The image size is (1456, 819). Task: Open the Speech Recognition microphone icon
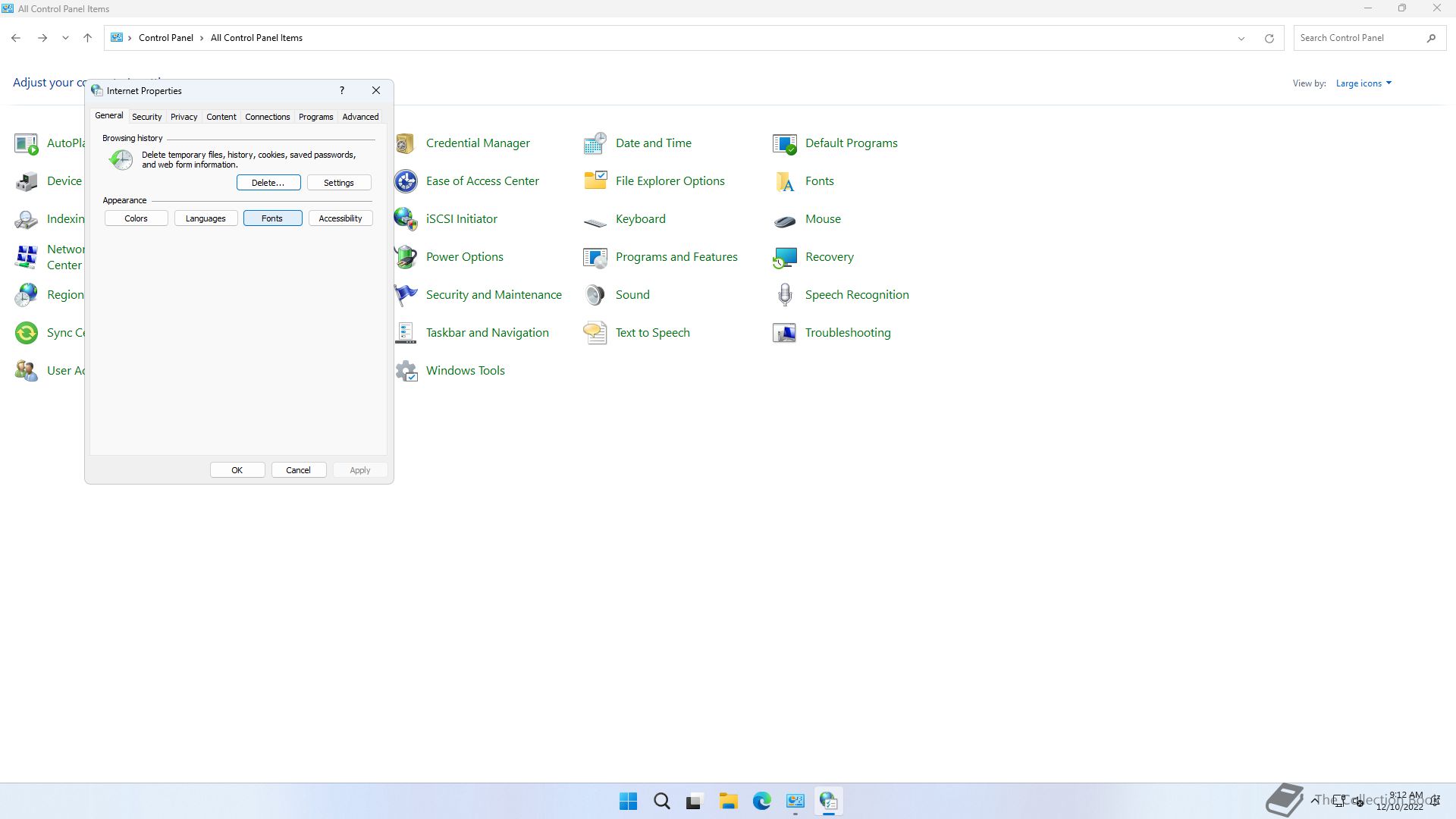(785, 295)
